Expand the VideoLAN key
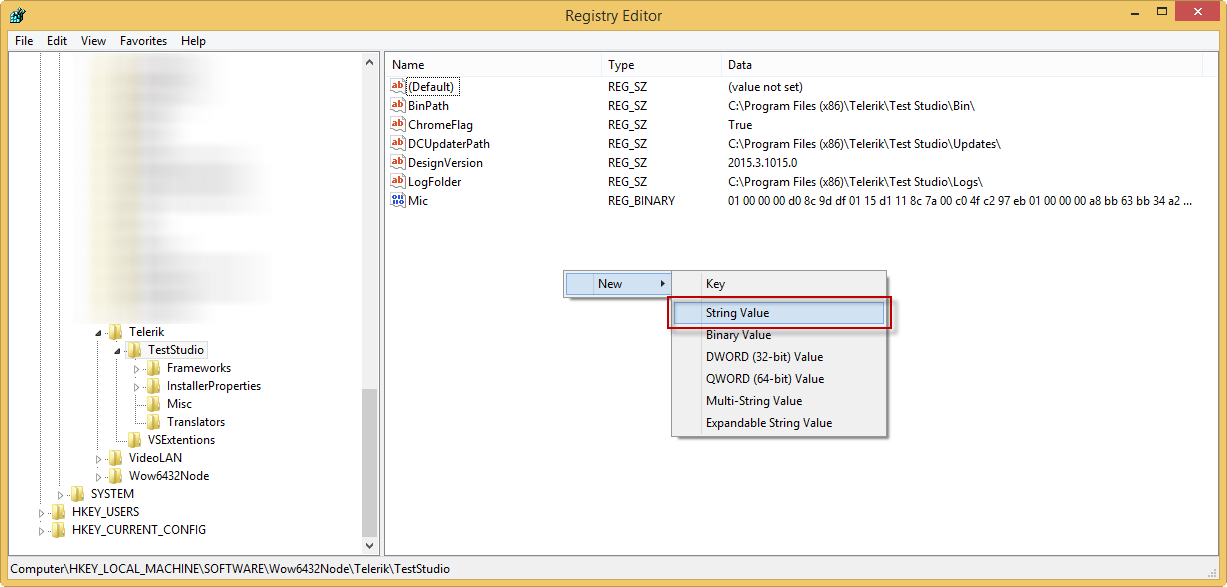Screen dimensions: 1227x587 click(x=99, y=458)
